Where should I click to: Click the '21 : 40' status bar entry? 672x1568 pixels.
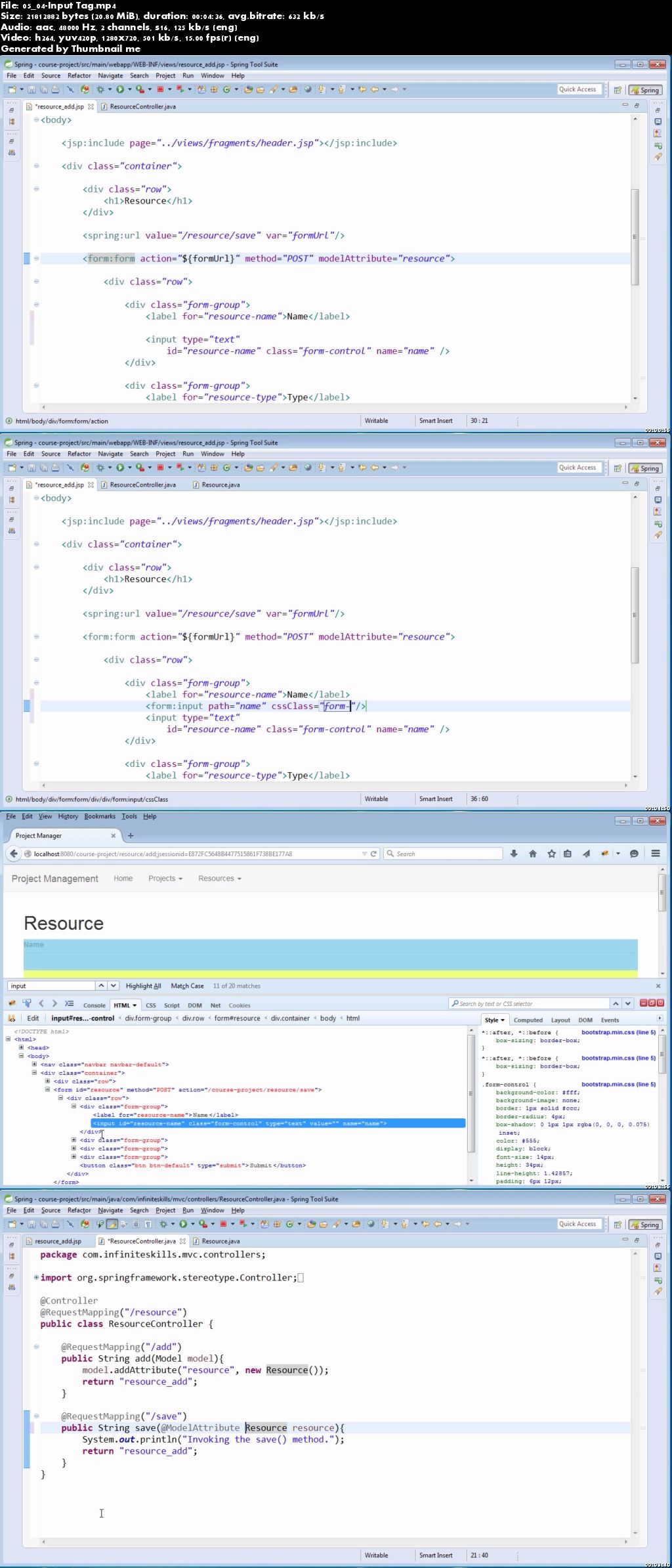click(480, 1555)
